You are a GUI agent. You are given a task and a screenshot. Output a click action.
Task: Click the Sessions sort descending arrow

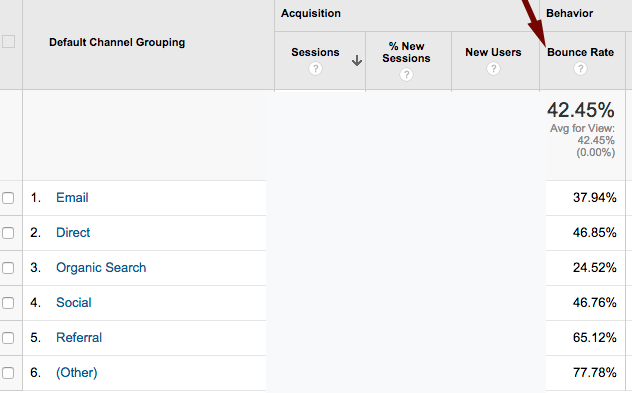click(x=357, y=61)
